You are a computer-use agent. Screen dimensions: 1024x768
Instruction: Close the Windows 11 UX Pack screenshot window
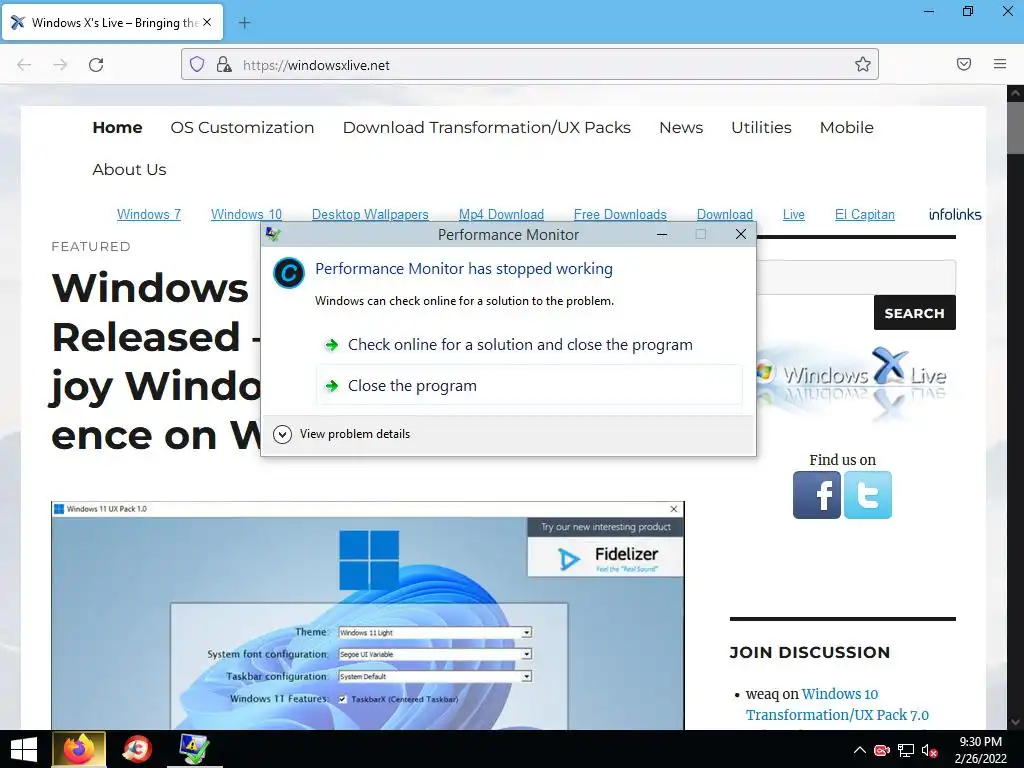coord(674,509)
